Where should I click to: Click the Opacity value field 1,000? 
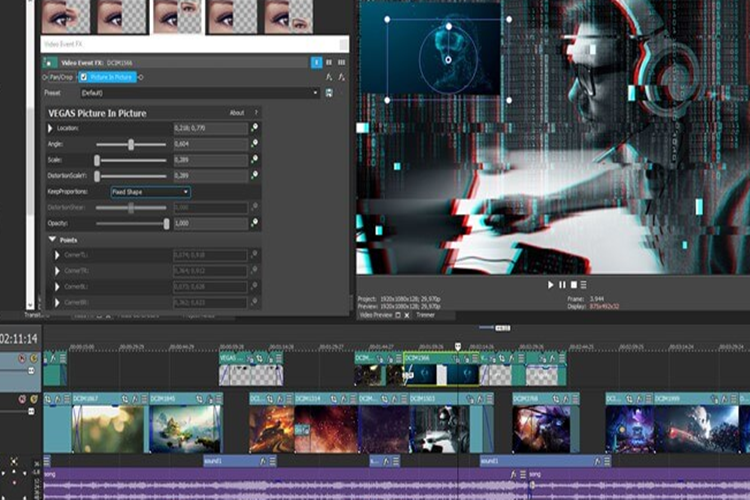click(x=210, y=223)
